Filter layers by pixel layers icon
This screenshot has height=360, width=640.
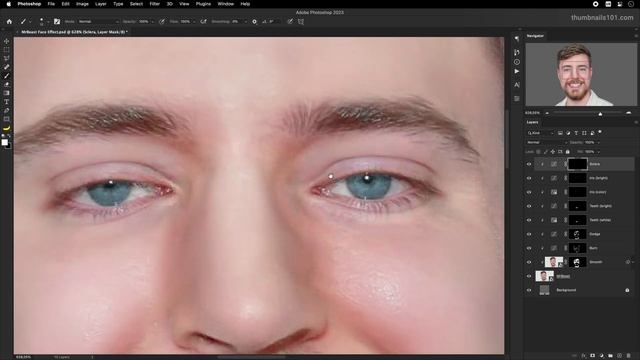pyautogui.click(x=560, y=133)
